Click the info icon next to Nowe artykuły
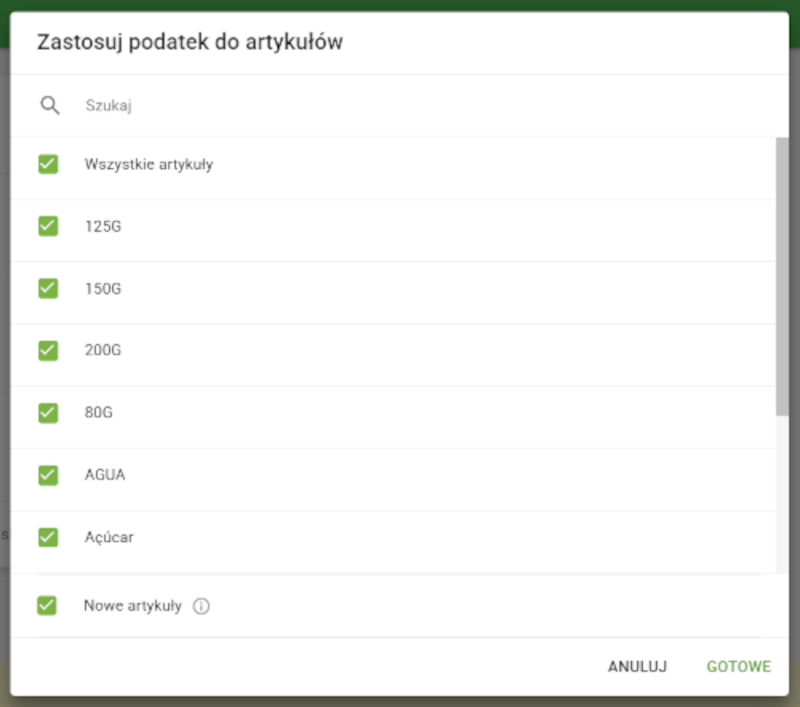This screenshot has height=707, width=800. pyautogui.click(x=201, y=605)
